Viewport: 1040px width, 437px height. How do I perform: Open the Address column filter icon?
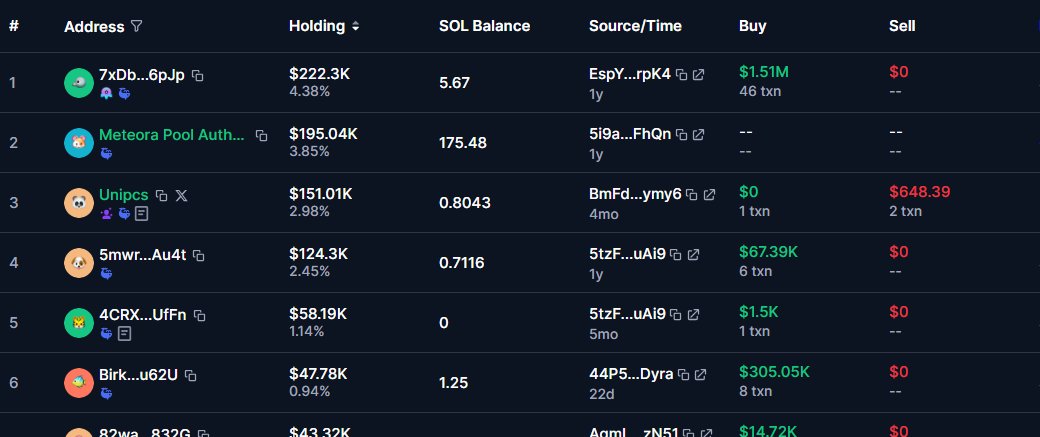click(137, 27)
